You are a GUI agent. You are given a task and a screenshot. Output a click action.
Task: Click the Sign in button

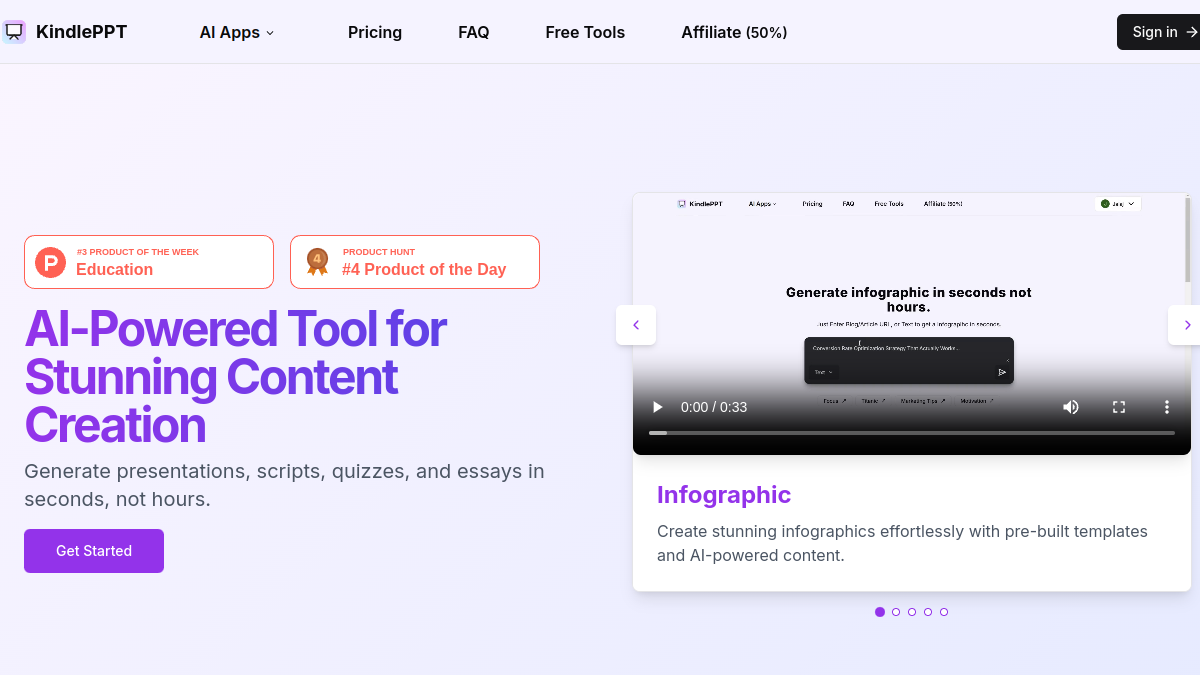pyautogui.click(x=1160, y=32)
